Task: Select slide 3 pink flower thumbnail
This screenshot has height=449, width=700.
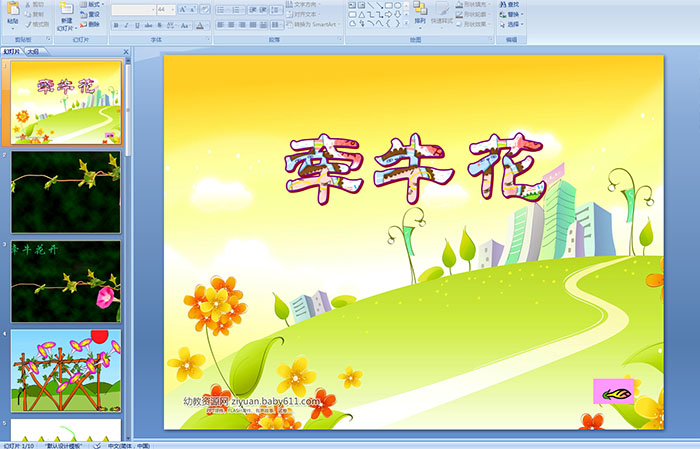Action: coord(66,281)
